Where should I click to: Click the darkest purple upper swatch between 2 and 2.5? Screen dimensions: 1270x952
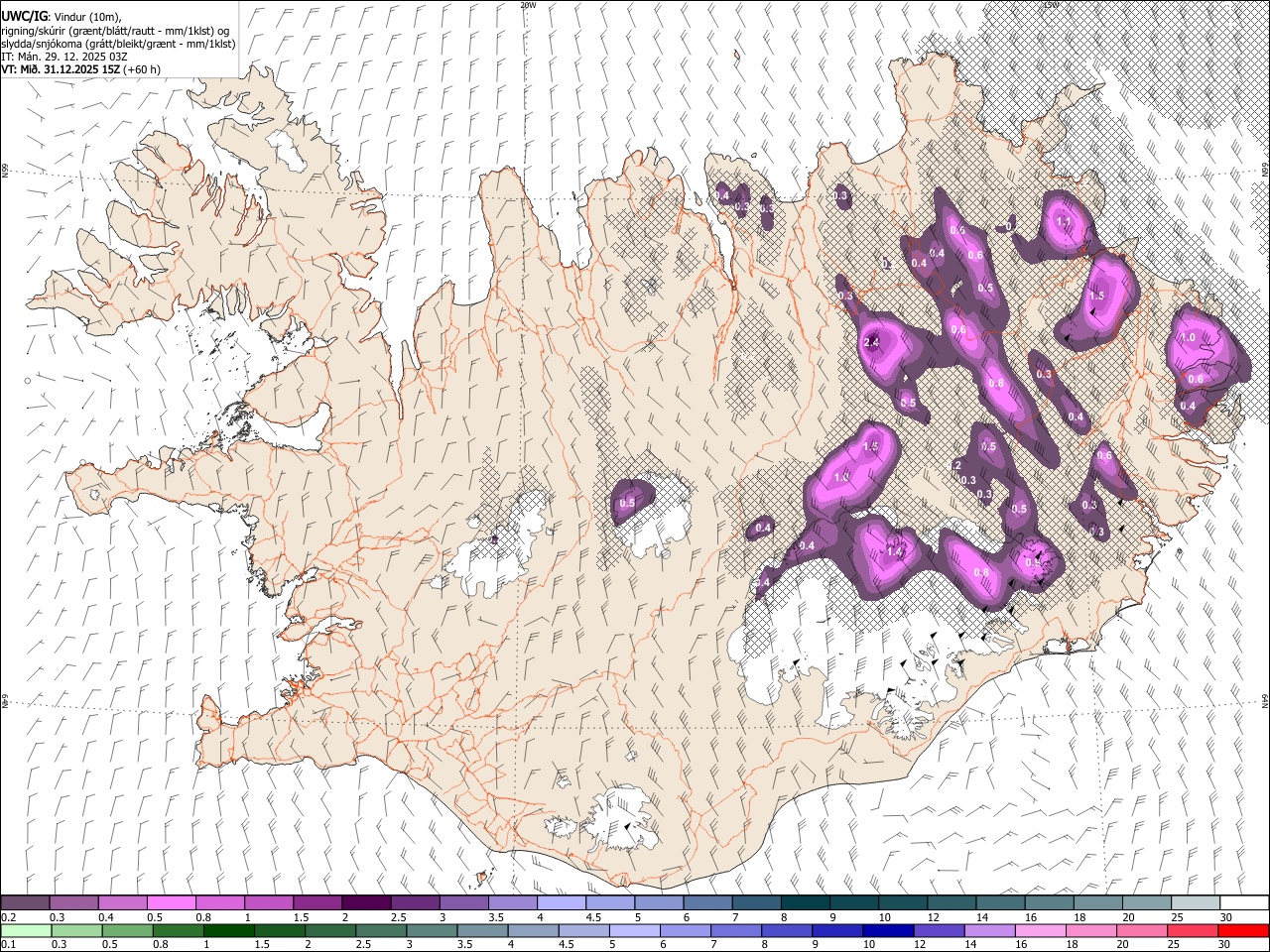(x=365, y=902)
